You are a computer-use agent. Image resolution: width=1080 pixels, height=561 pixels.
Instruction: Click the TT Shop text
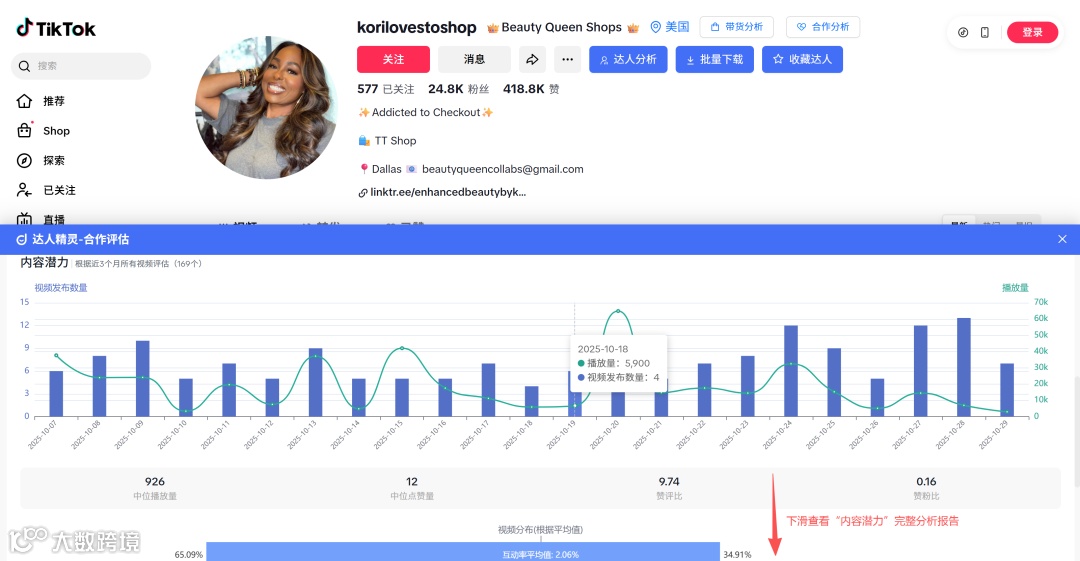395,141
